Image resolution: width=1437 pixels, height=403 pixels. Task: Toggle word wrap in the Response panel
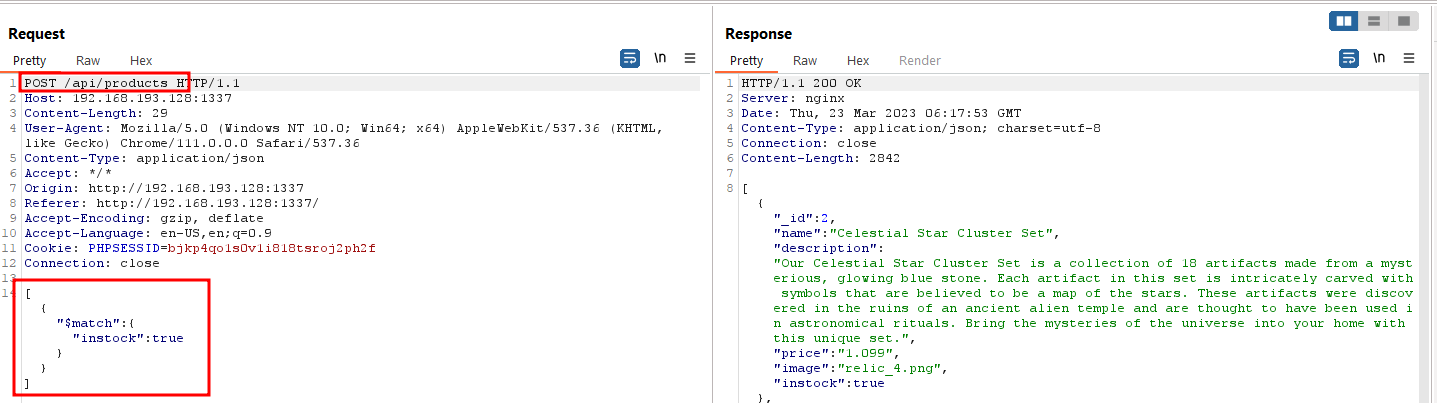pos(1349,59)
